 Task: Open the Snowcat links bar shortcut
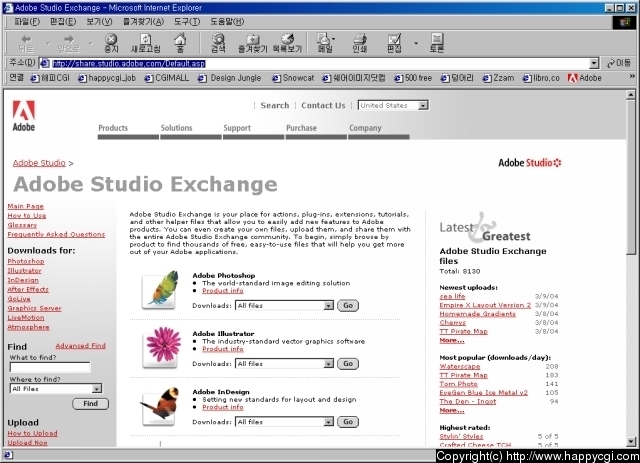pos(293,78)
